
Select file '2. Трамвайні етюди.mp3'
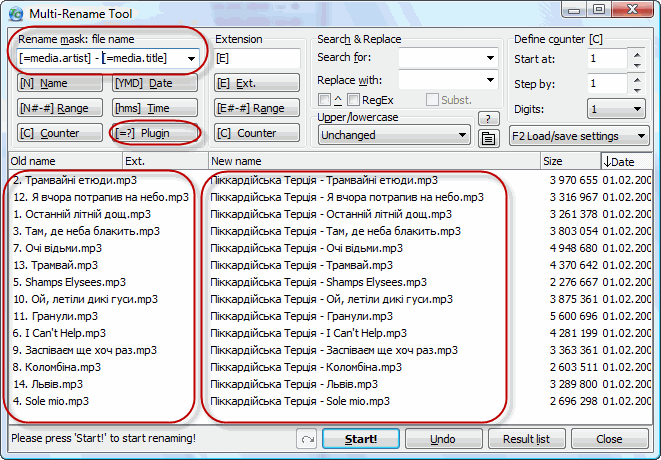point(75,180)
